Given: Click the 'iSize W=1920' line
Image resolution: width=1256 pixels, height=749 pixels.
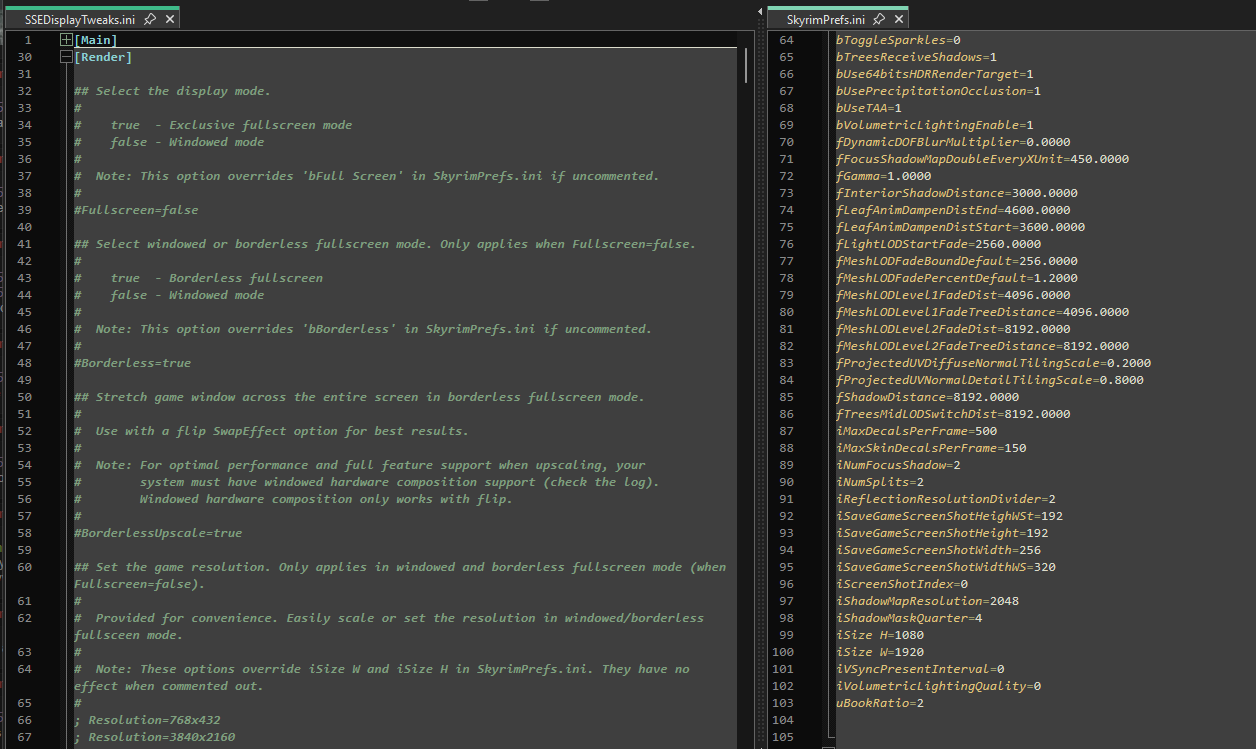Looking at the screenshot, I should (x=880, y=652).
